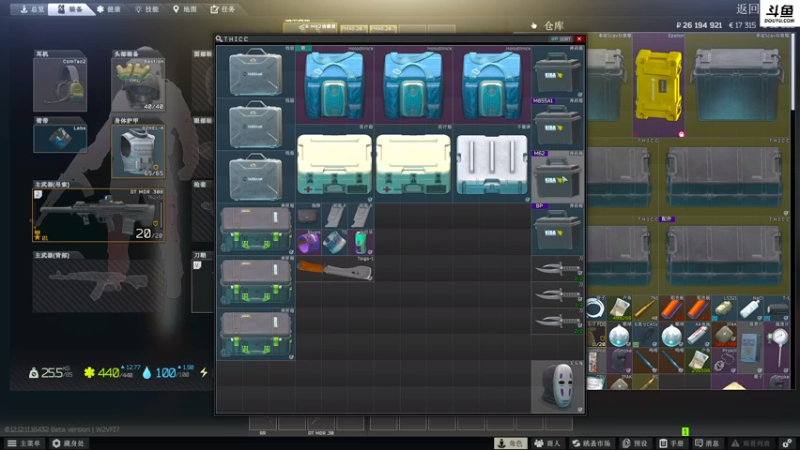This screenshot has width=800, height=450.
Task: Select the topmost documents case in THICC
Action: 256,72
